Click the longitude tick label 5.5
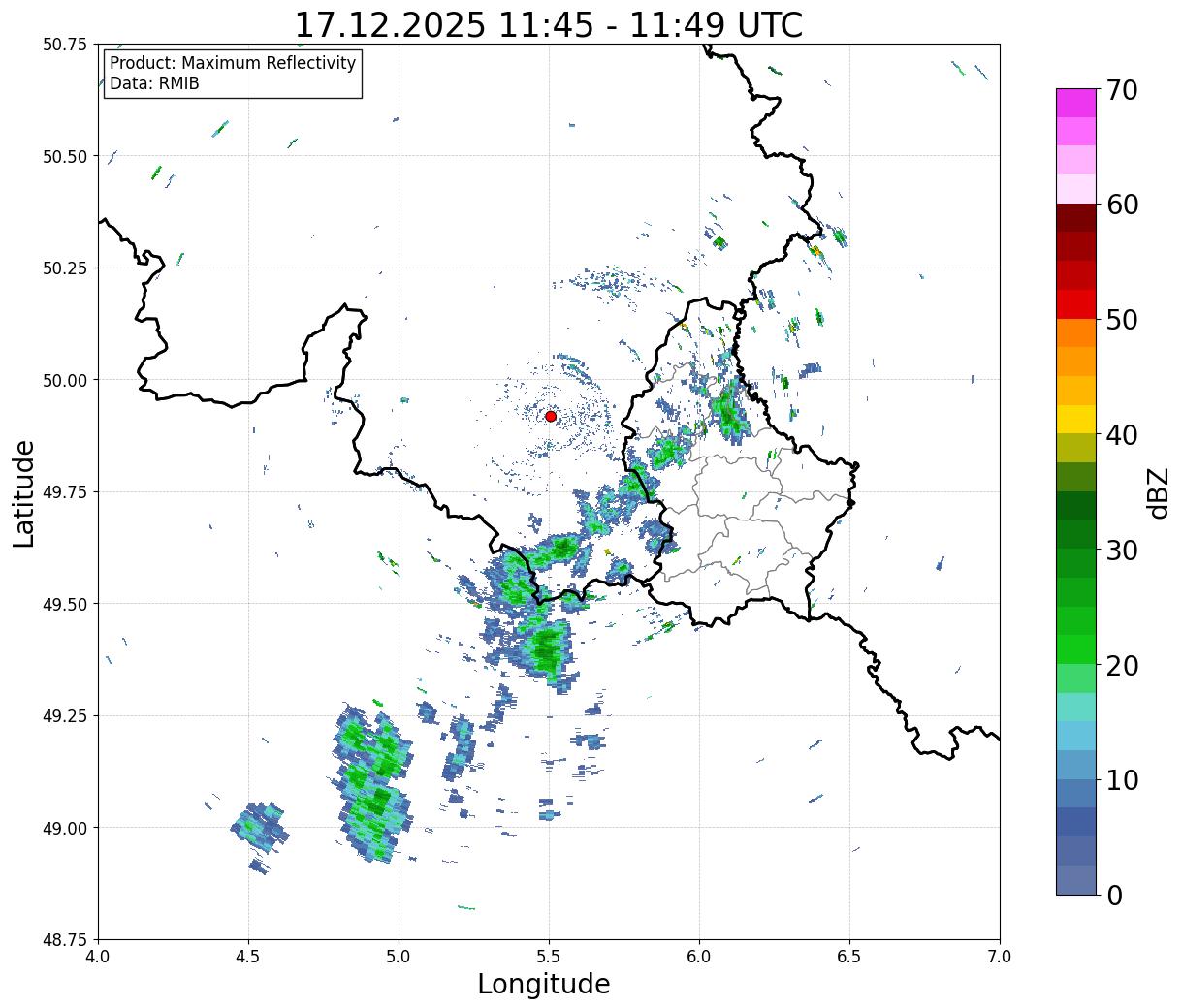The width and height of the screenshot is (1182, 1008). coord(550,957)
